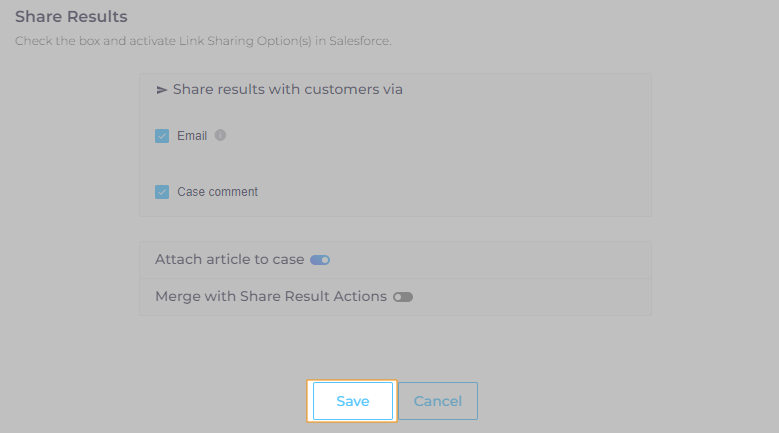This screenshot has width=779, height=433.
Task: Click empty space right of Merge toggle
Action: click(x=530, y=297)
